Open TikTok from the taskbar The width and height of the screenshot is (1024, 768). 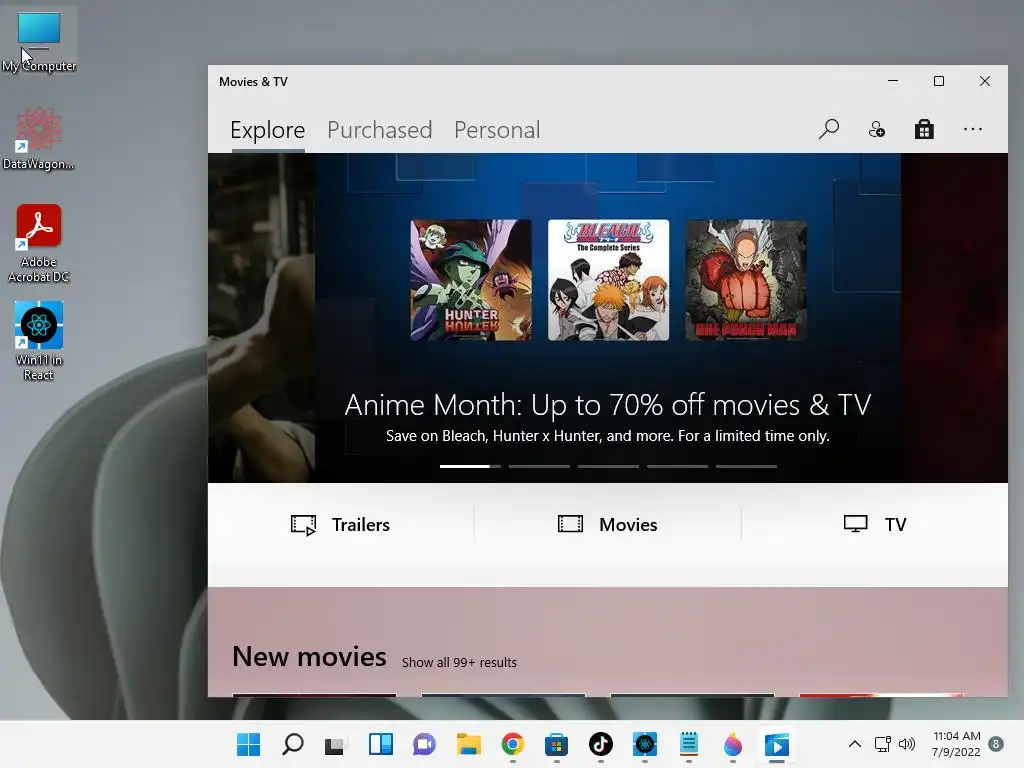[x=601, y=744]
